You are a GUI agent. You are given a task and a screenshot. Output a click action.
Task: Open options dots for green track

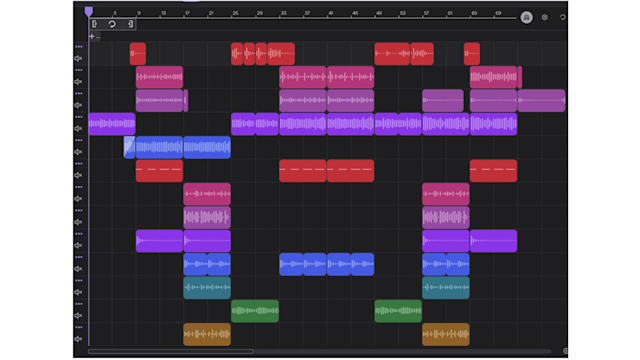79,304
